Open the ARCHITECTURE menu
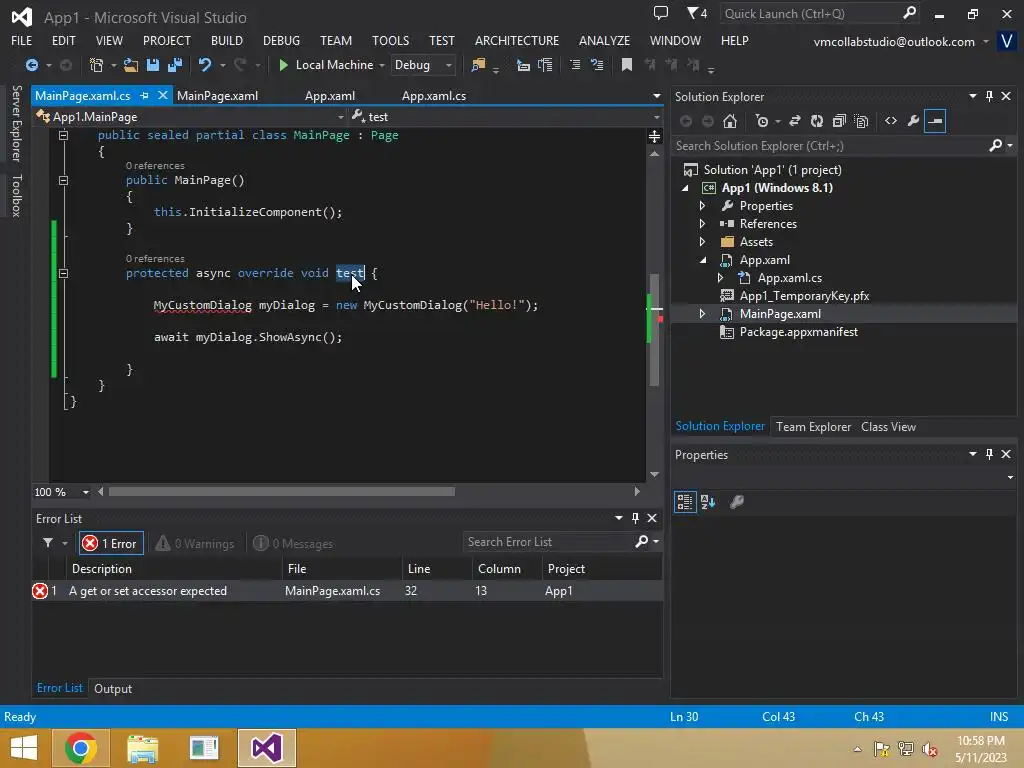Image resolution: width=1024 pixels, height=768 pixels. click(517, 40)
